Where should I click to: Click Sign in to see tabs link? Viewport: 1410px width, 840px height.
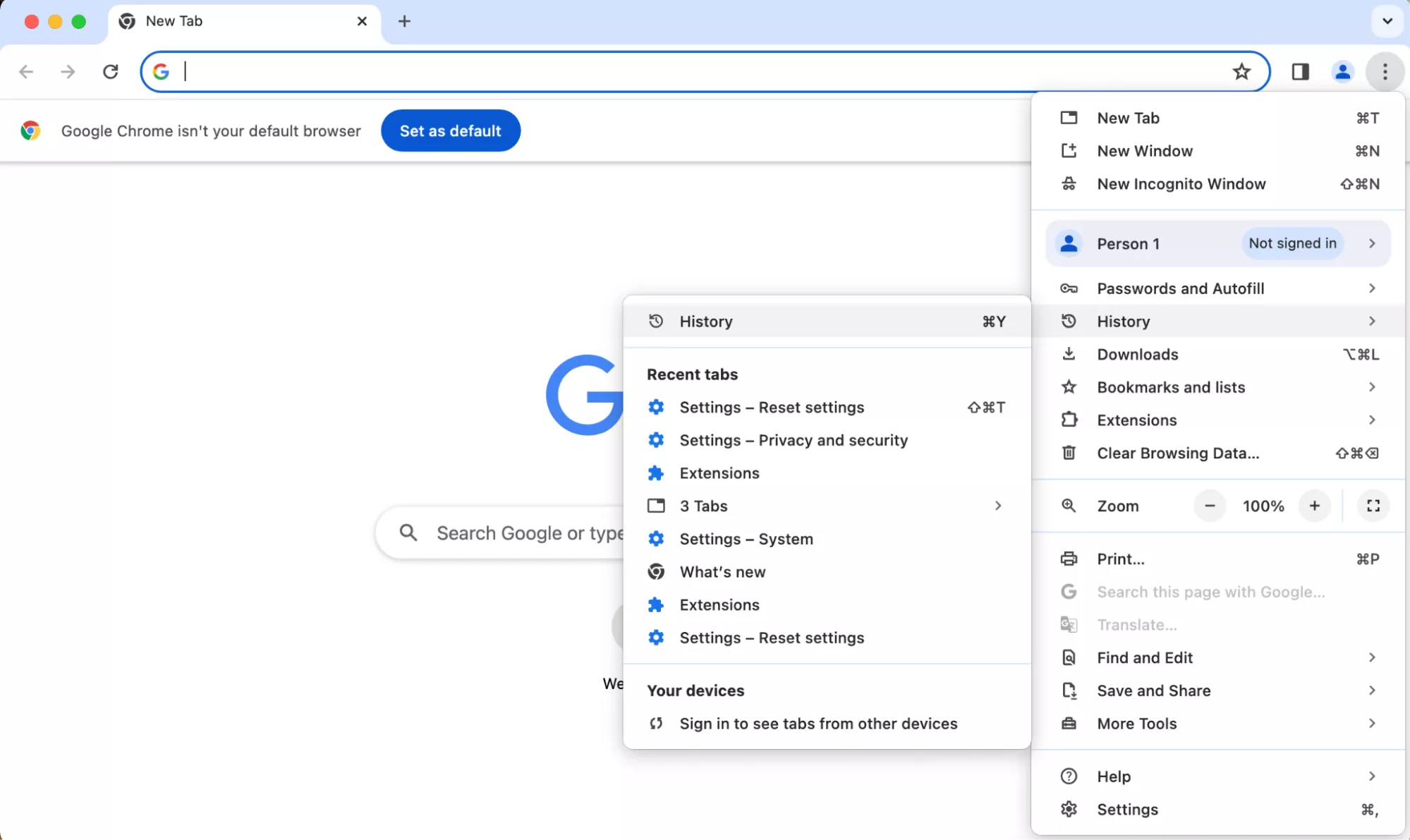tap(818, 724)
